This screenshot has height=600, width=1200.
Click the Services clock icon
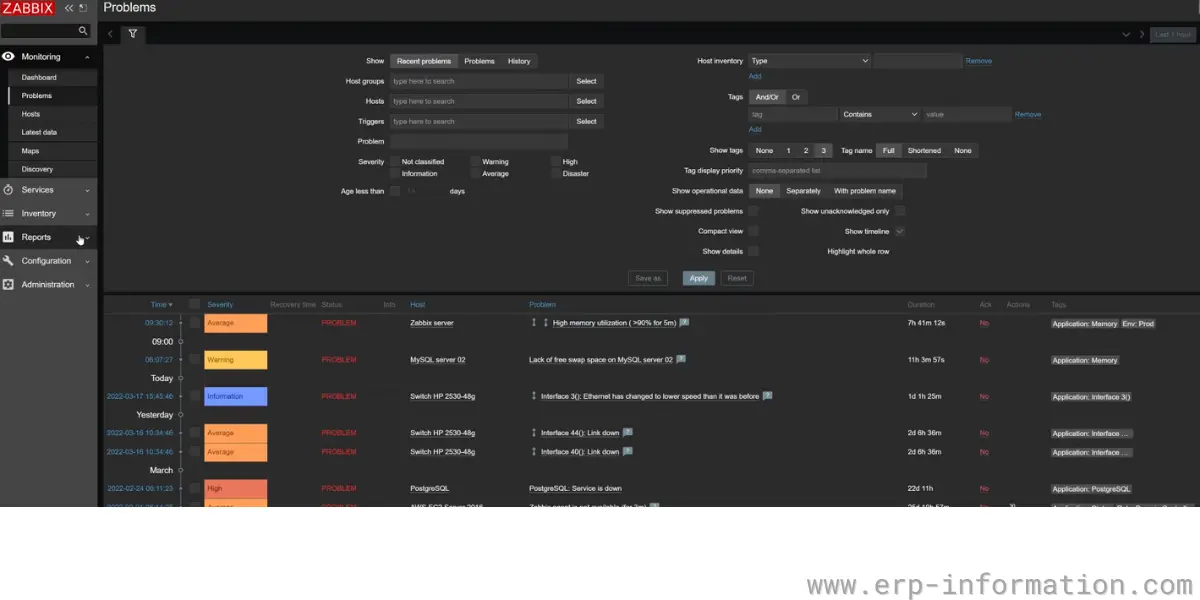(x=8, y=190)
